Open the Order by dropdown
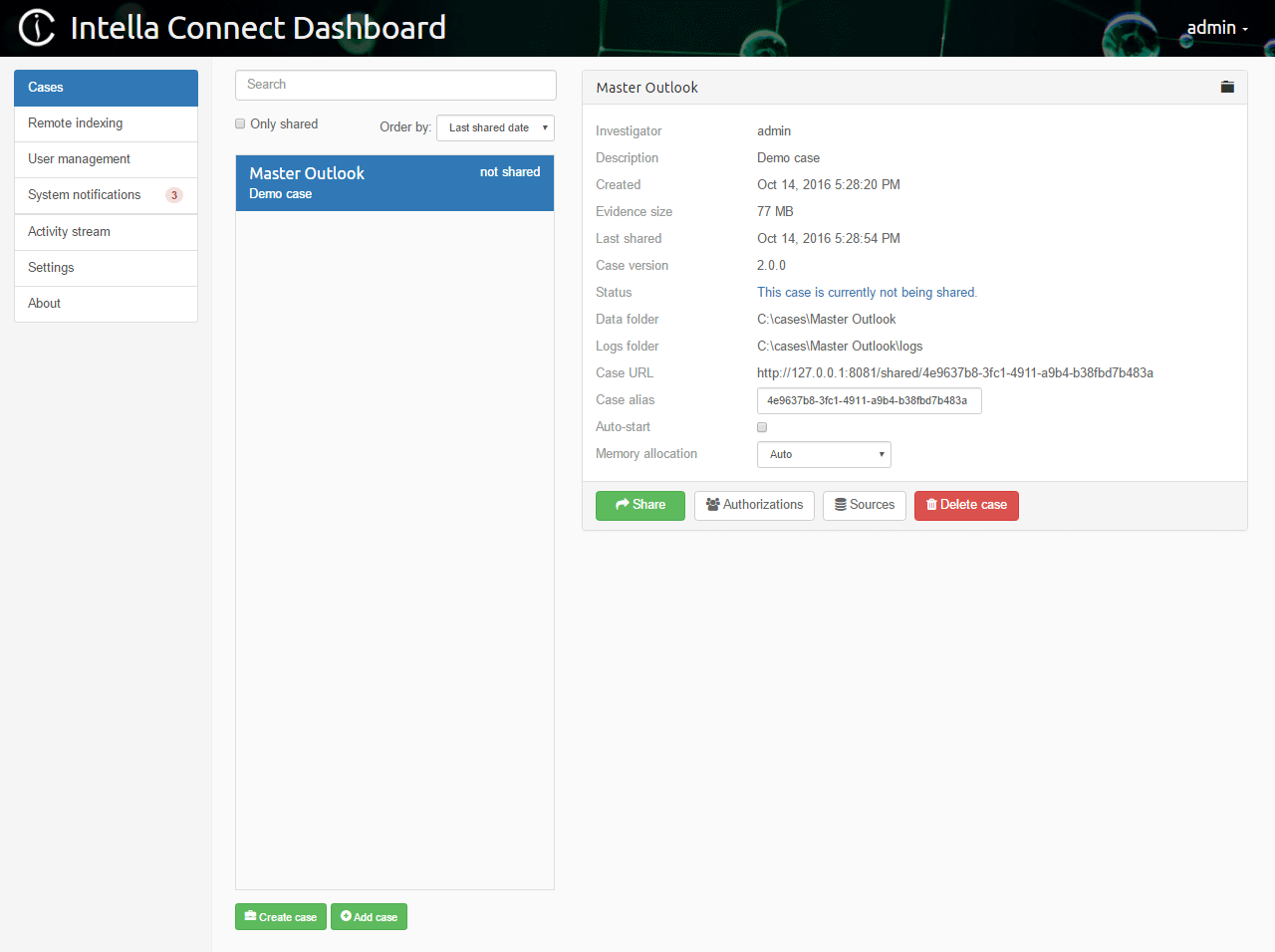The height and width of the screenshot is (952, 1275). tap(495, 127)
